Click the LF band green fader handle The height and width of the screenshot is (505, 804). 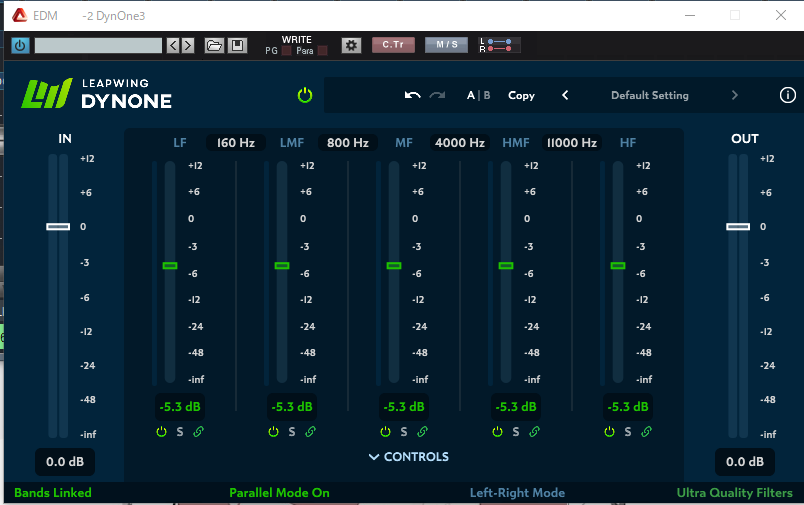(x=170, y=266)
